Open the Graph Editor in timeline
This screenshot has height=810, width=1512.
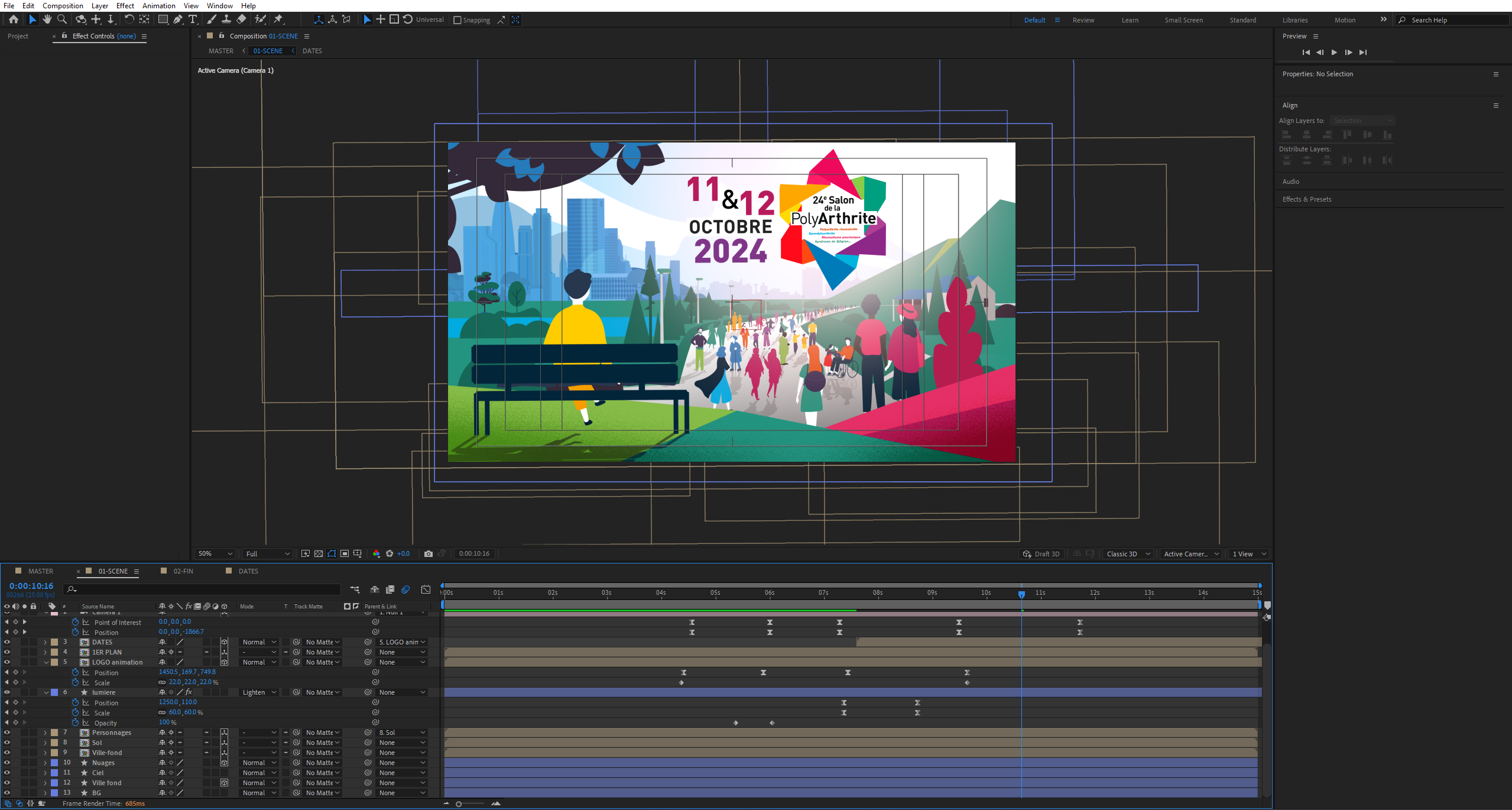(426, 589)
